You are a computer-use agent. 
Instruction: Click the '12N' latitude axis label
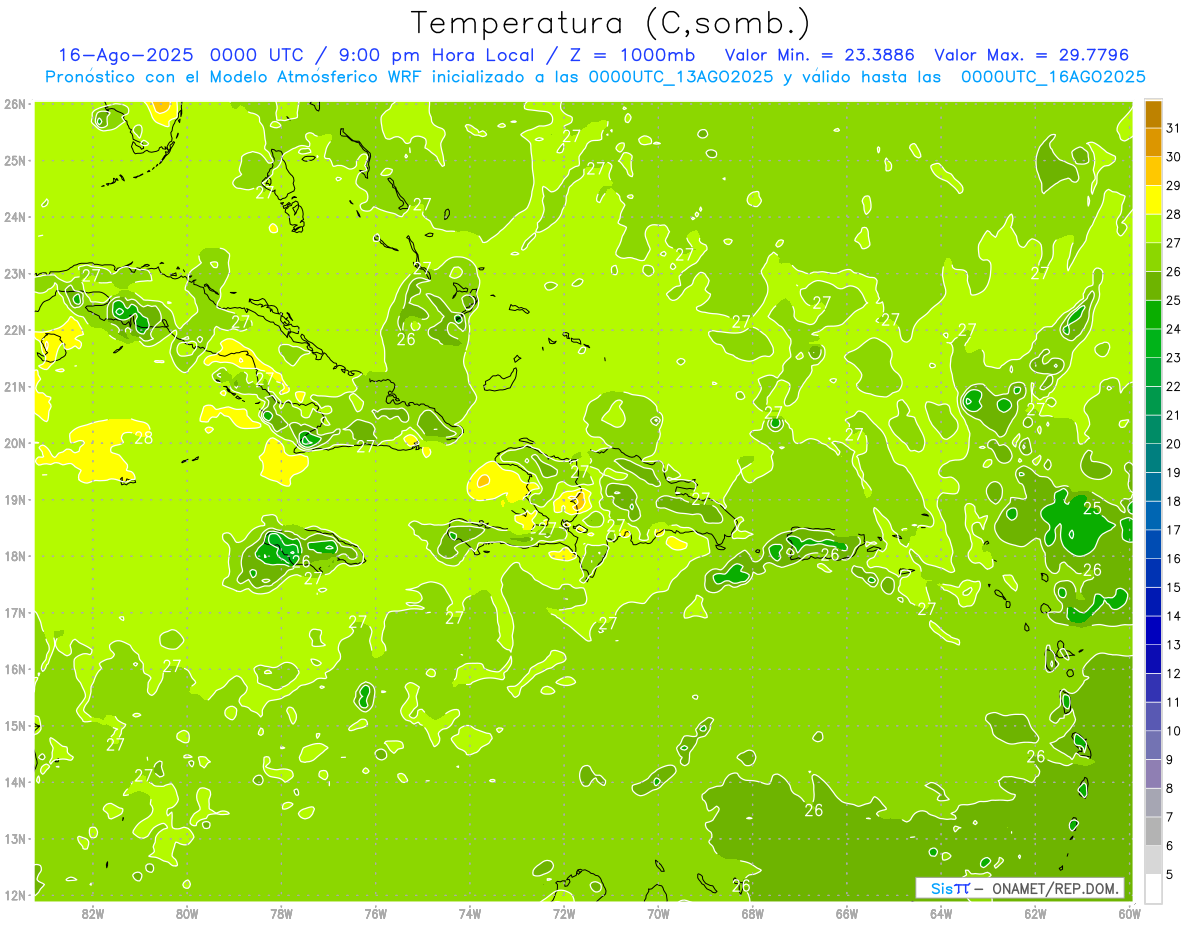pyautogui.click(x=14, y=895)
